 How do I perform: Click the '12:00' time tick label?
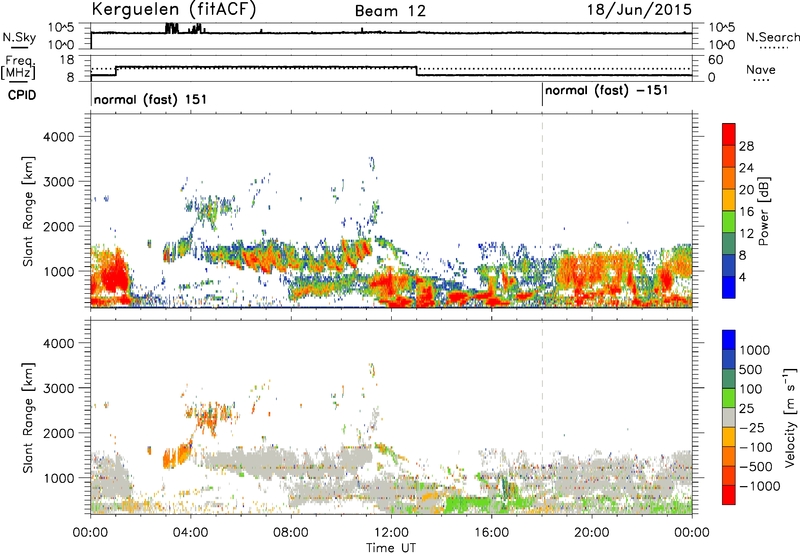coord(391,533)
